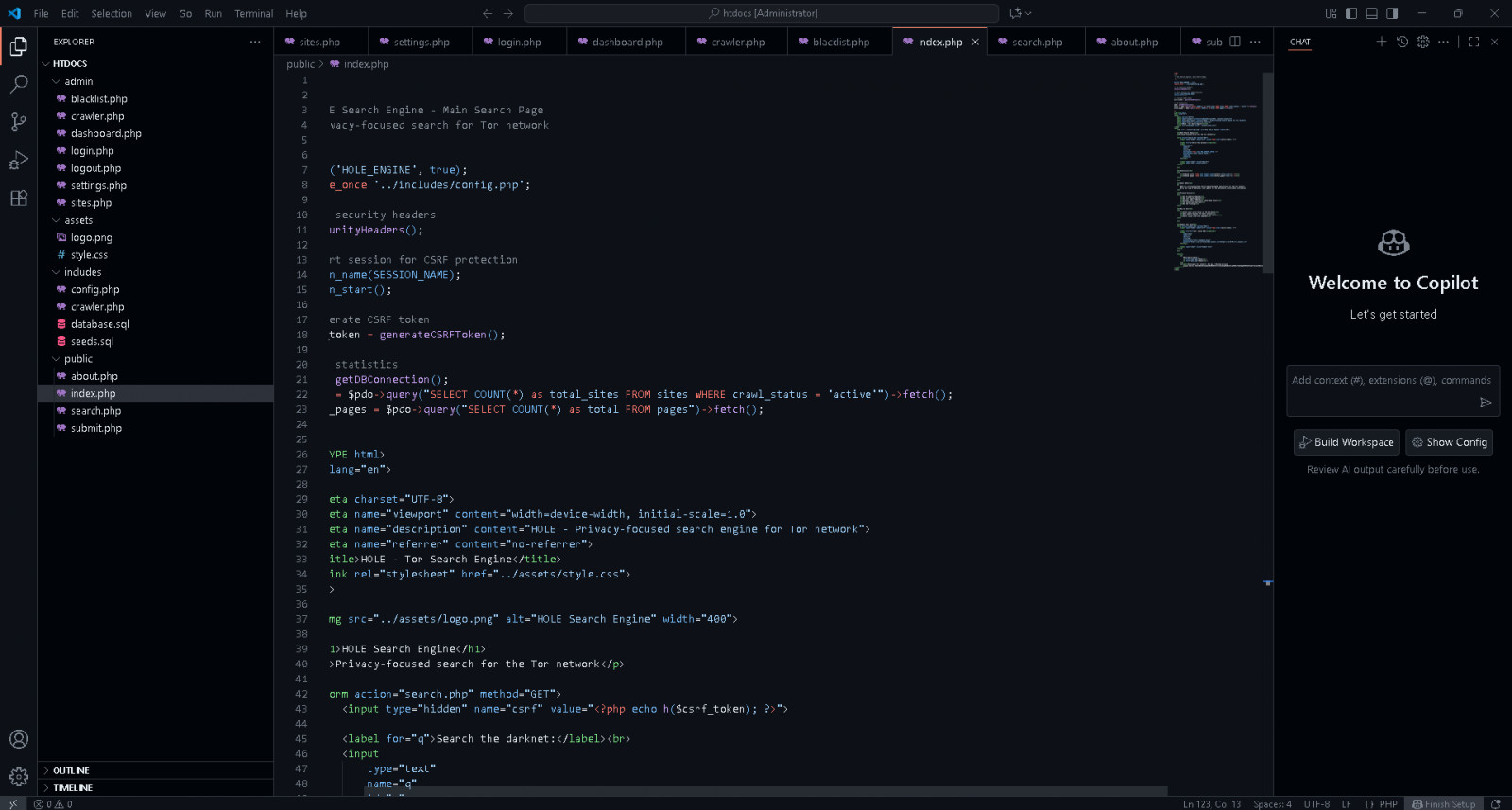Collapse the admin folder
The width and height of the screenshot is (1512, 810).
pyautogui.click(x=77, y=81)
